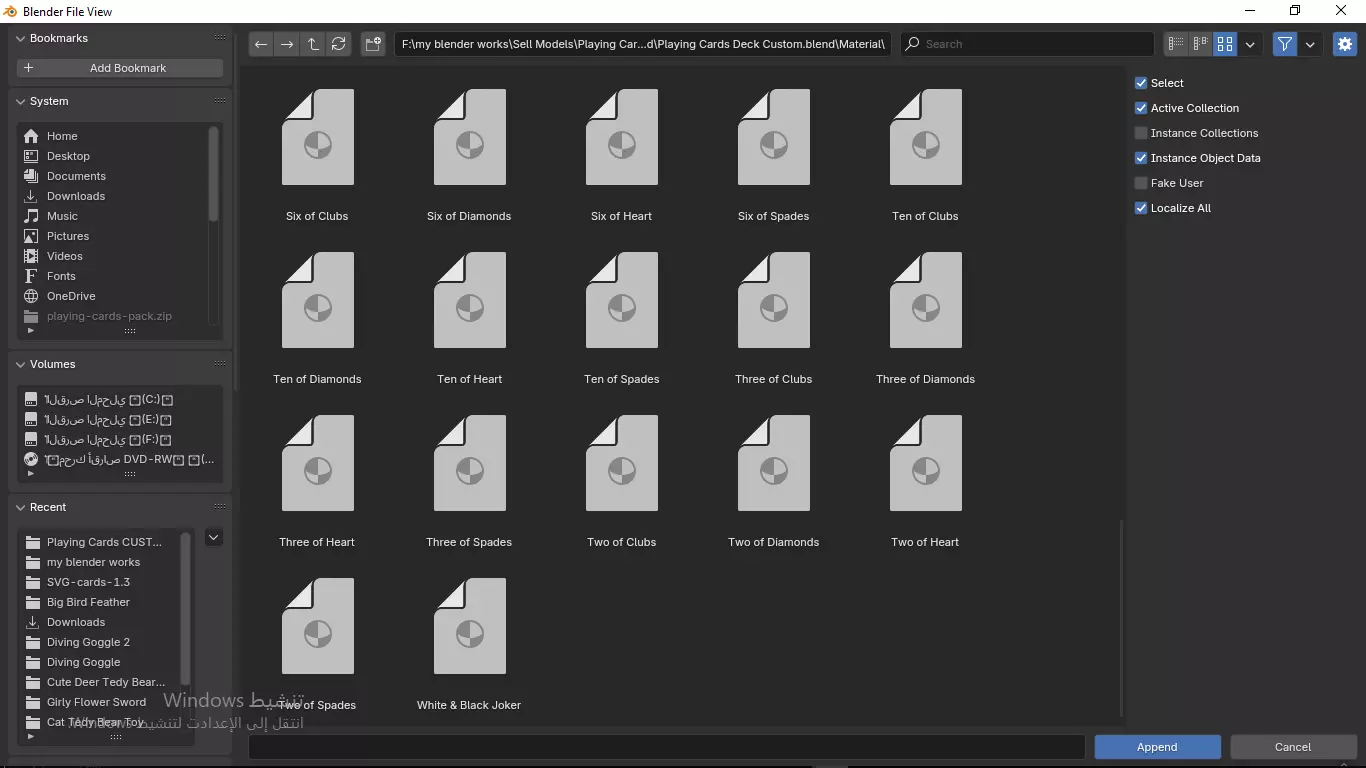1366x768 pixels.
Task: Switch to vertical list display mode
Action: pyautogui.click(x=1176, y=44)
